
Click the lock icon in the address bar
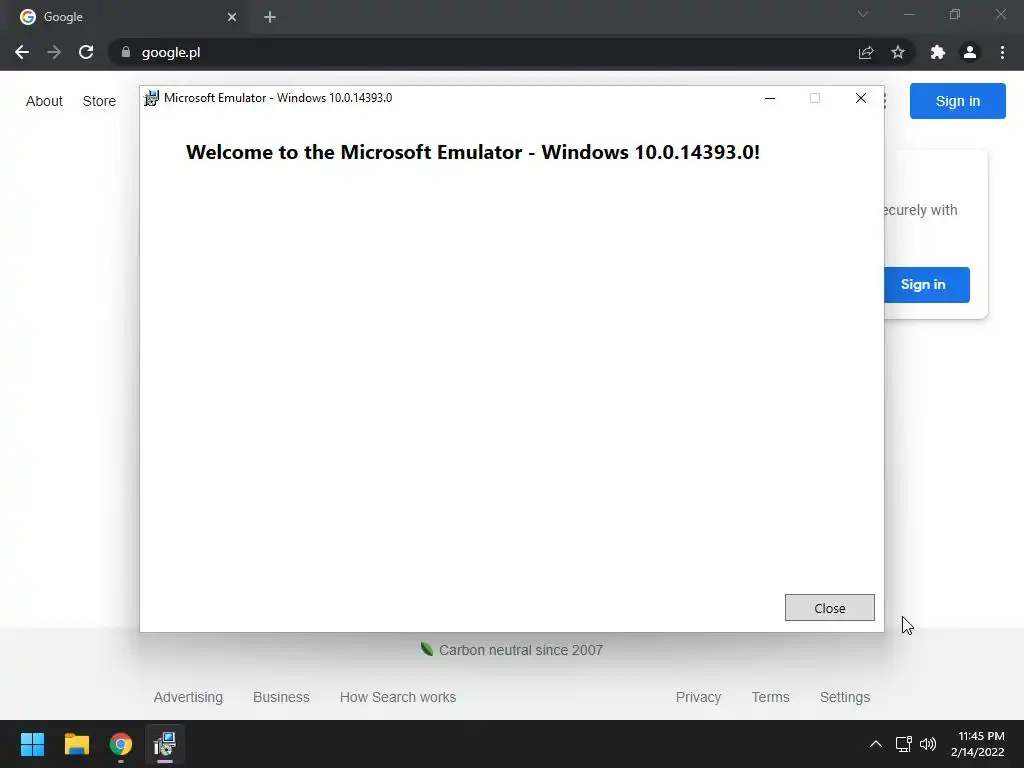tap(125, 52)
